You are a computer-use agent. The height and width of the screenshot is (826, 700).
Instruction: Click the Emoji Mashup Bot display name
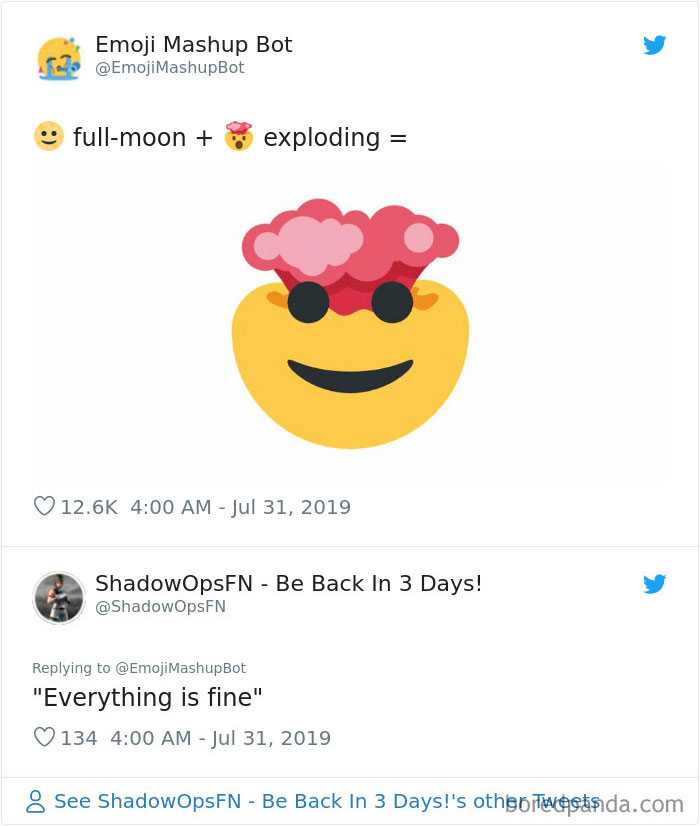pyautogui.click(x=193, y=44)
